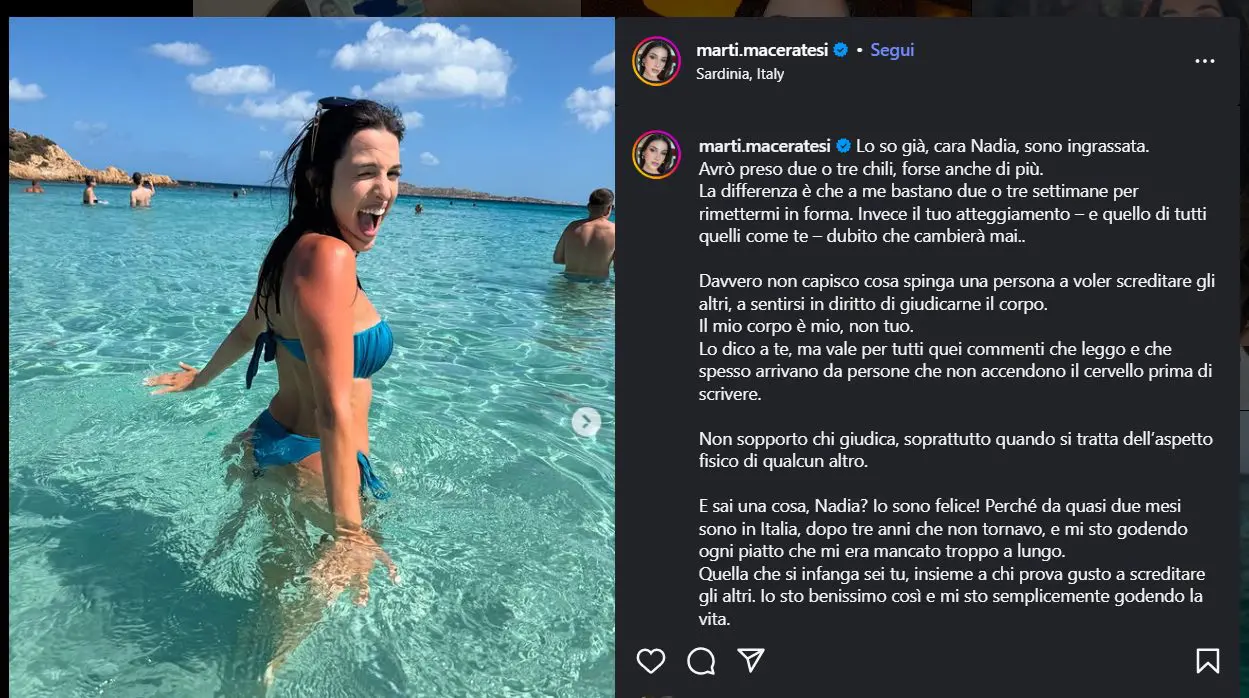Open the three-dot more options menu

1205,61
